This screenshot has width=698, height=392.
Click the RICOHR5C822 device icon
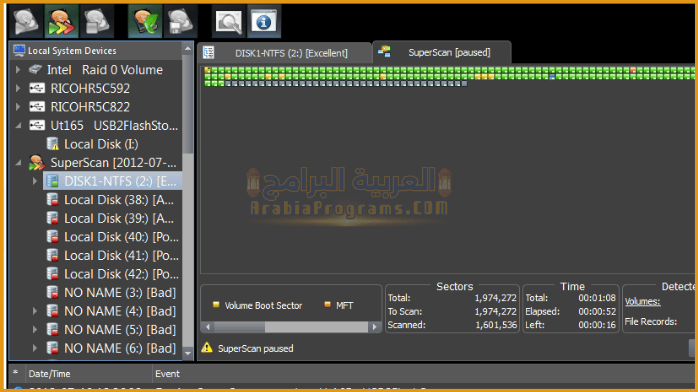click(x=37, y=107)
